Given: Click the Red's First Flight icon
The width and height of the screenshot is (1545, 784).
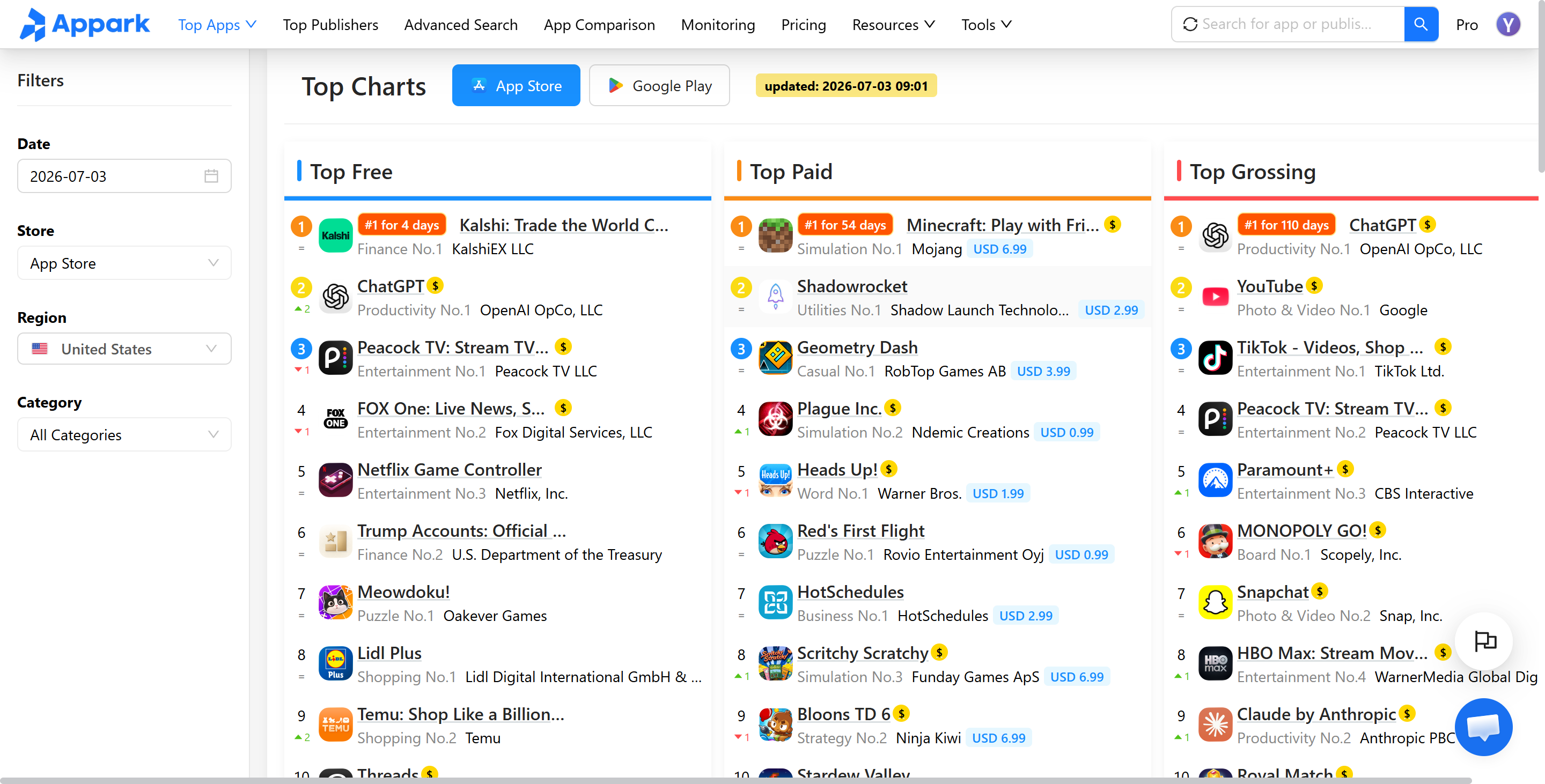Looking at the screenshot, I should coord(775,541).
